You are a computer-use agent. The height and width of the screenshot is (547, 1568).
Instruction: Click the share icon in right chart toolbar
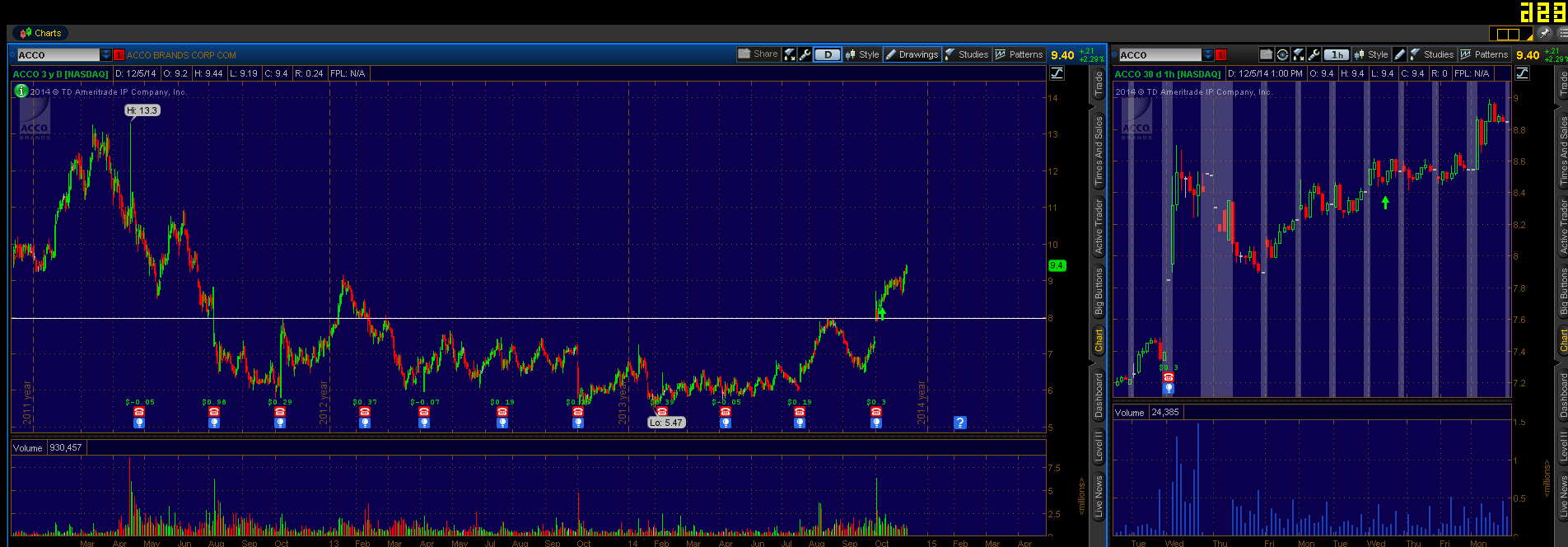point(1267,54)
